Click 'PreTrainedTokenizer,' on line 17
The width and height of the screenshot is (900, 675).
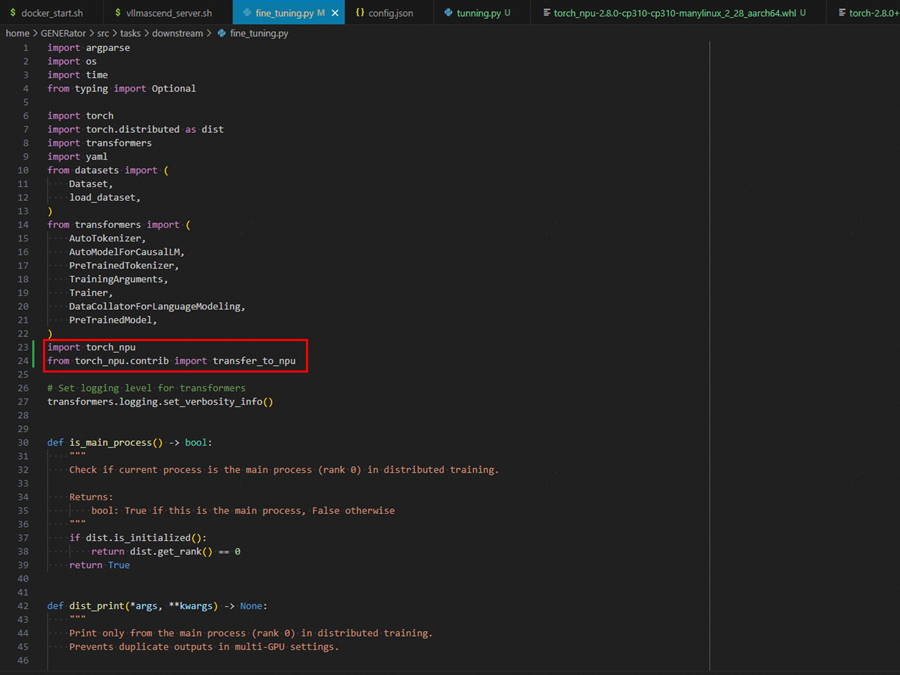[124, 266]
